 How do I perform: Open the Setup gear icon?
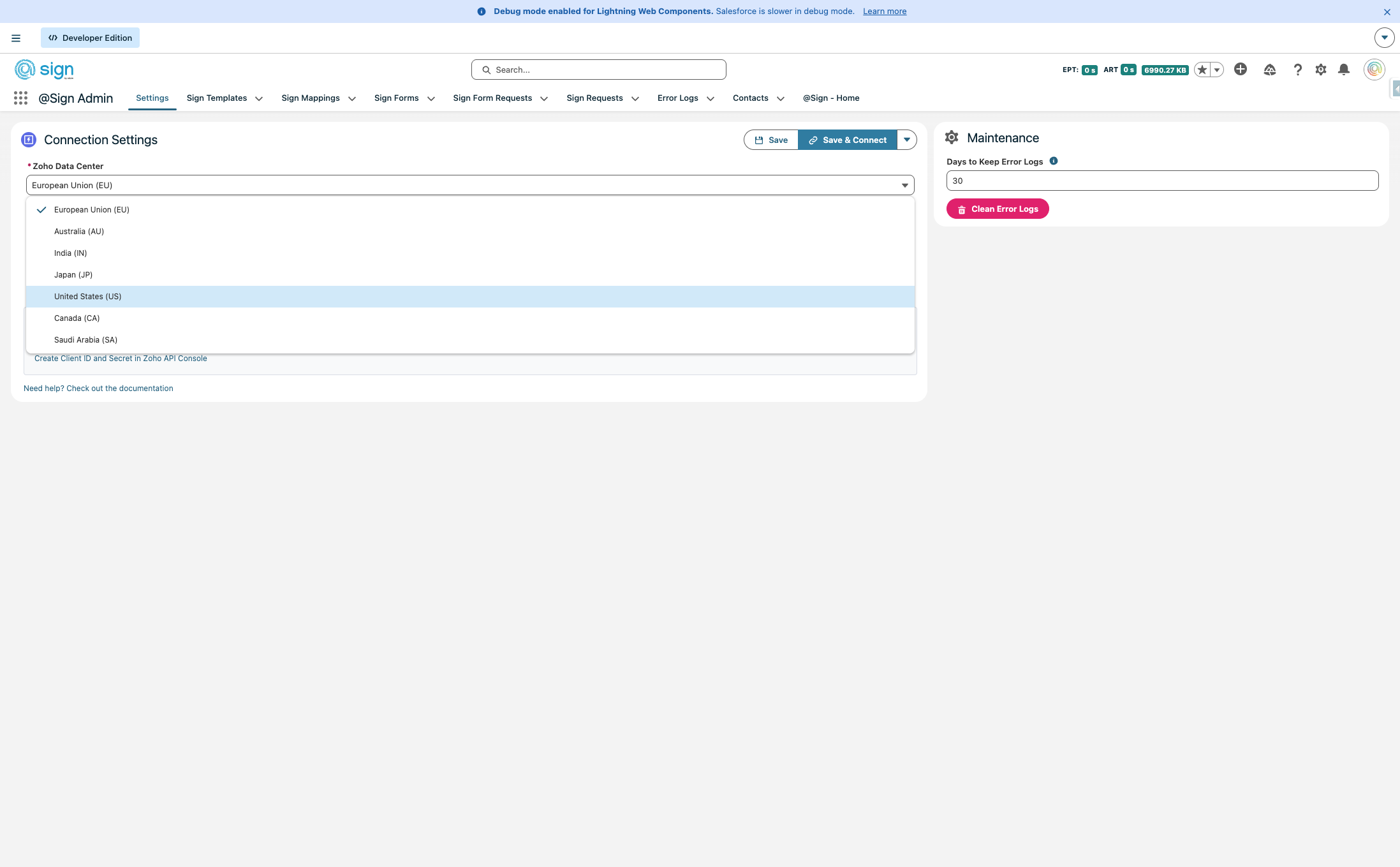1320,70
